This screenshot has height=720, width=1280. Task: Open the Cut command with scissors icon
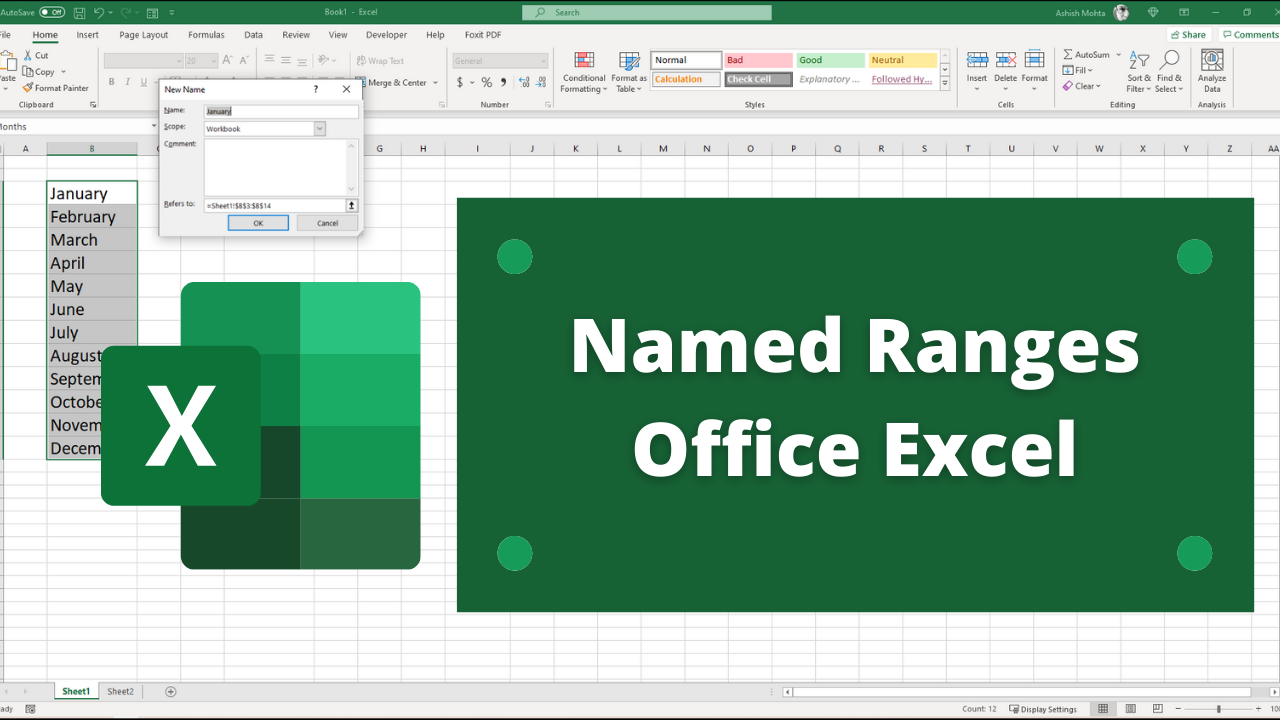tap(36, 56)
